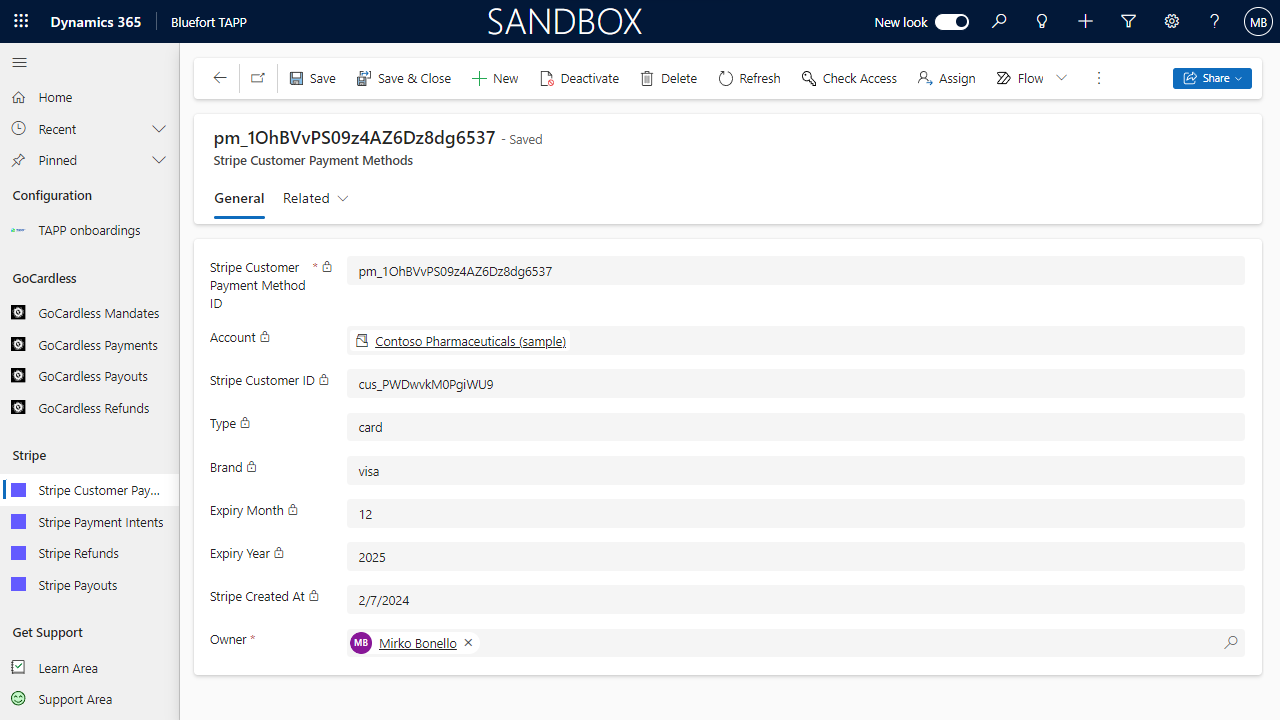Open GoCardless Payouts
The image size is (1280, 720).
[x=89, y=377]
